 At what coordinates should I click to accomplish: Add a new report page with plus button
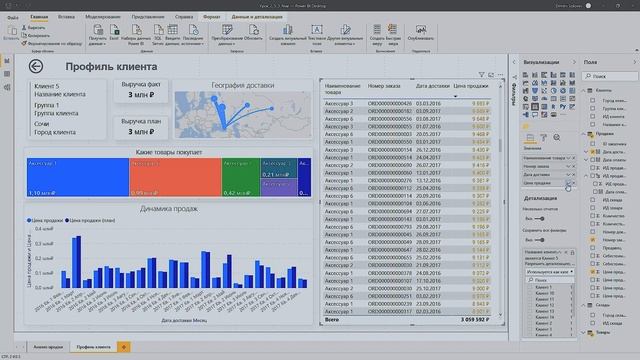124,347
